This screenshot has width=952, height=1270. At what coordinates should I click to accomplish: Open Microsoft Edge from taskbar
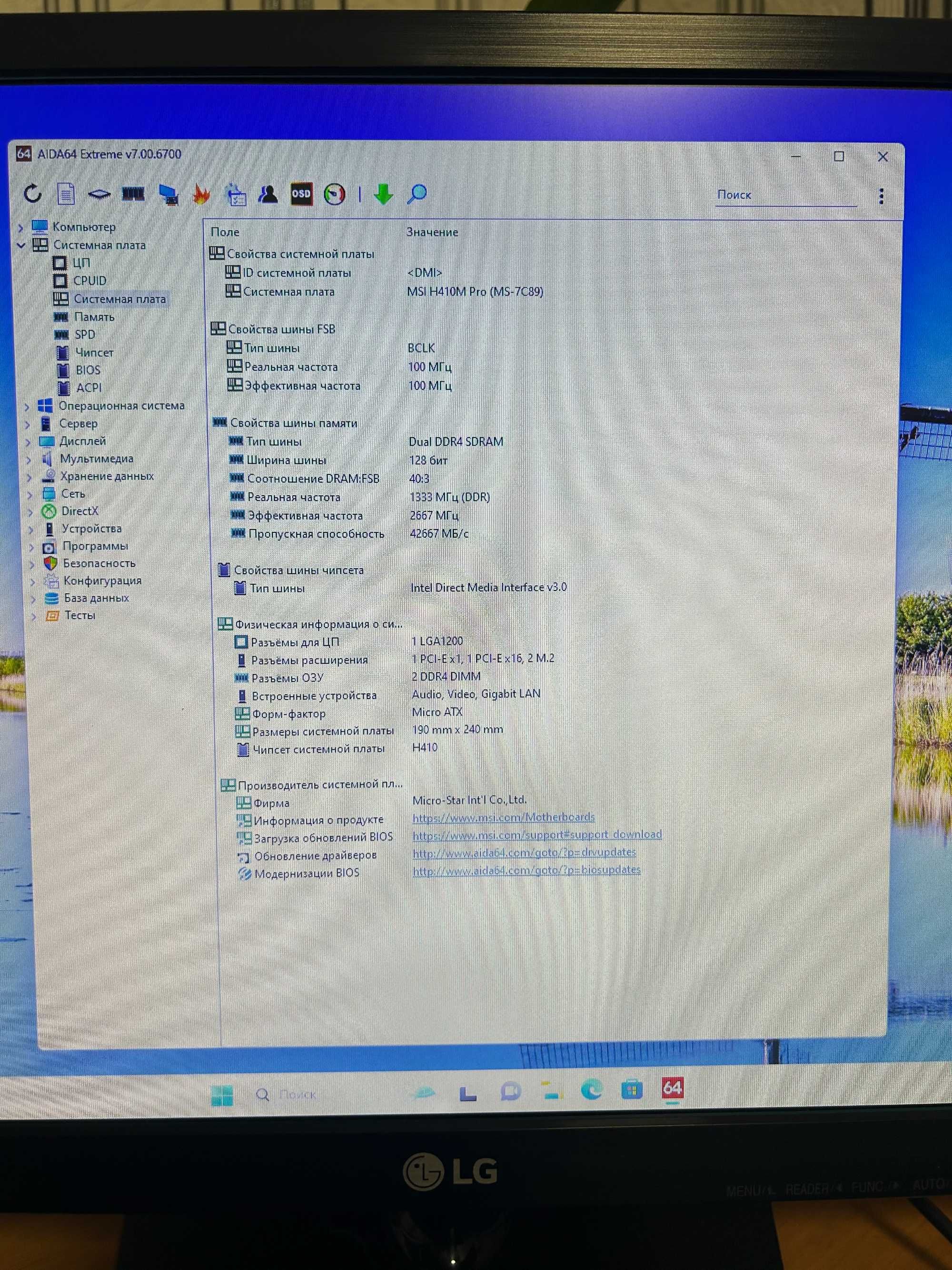(592, 1090)
